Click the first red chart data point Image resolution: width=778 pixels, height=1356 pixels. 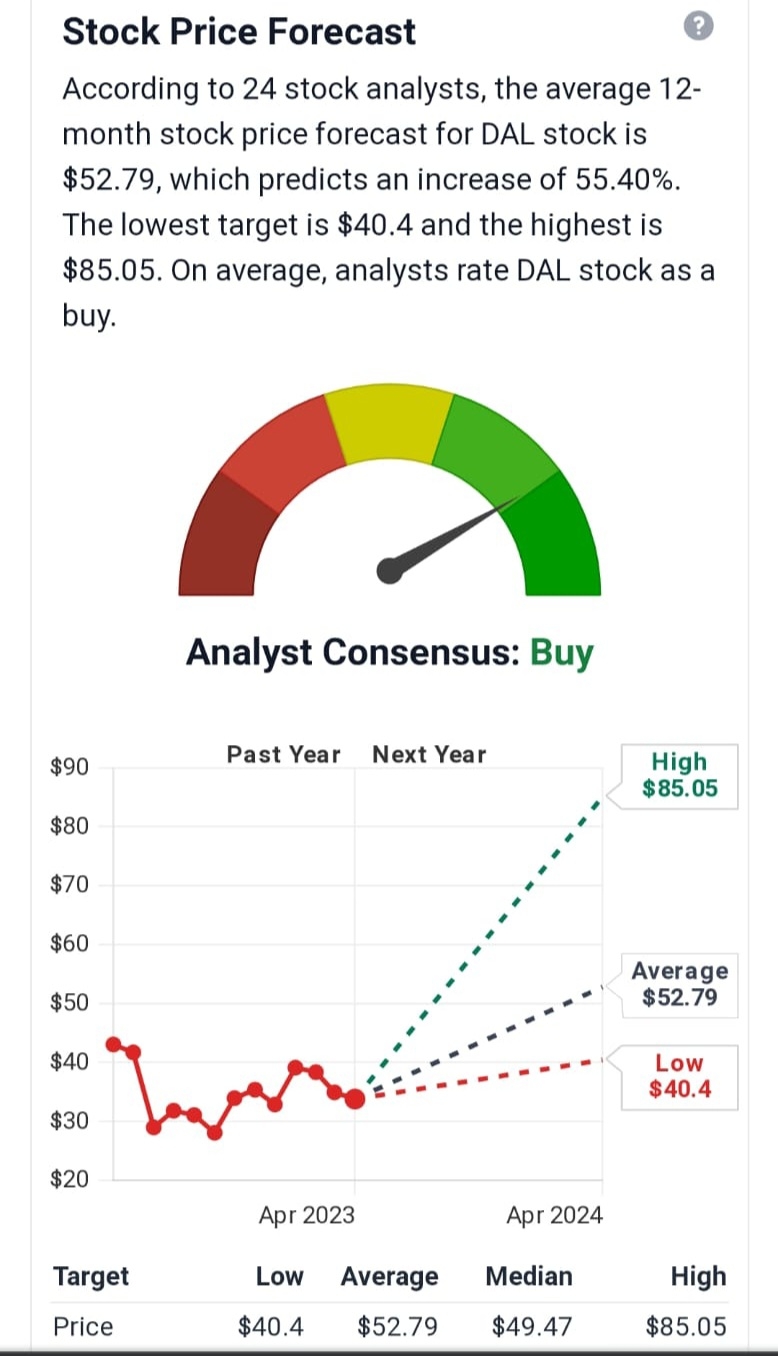(x=114, y=1044)
